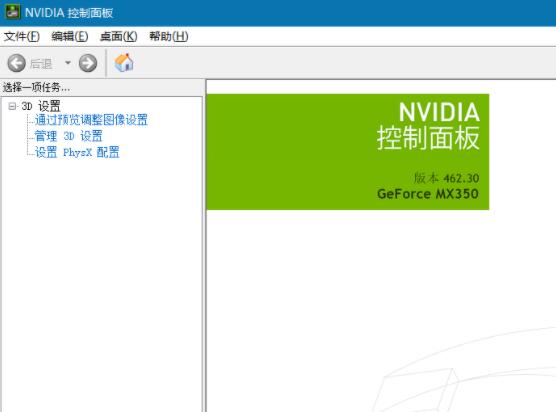The width and height of the screenshot is (556, 412).
Task: Click the NVIDIA app icon in title bar
Action: pos(12,12)
